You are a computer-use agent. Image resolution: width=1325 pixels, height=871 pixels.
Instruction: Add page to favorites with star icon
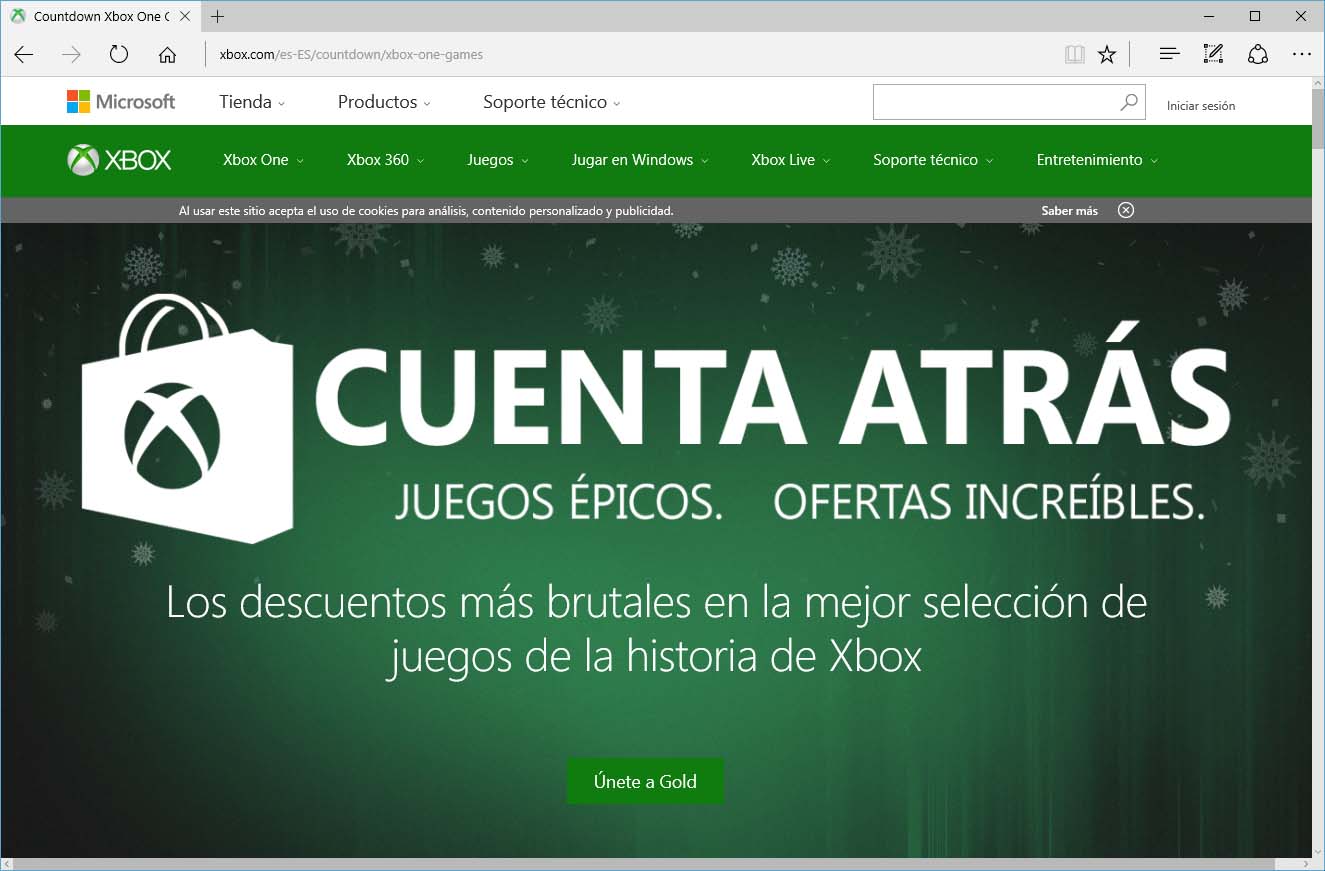point(1107,54)
